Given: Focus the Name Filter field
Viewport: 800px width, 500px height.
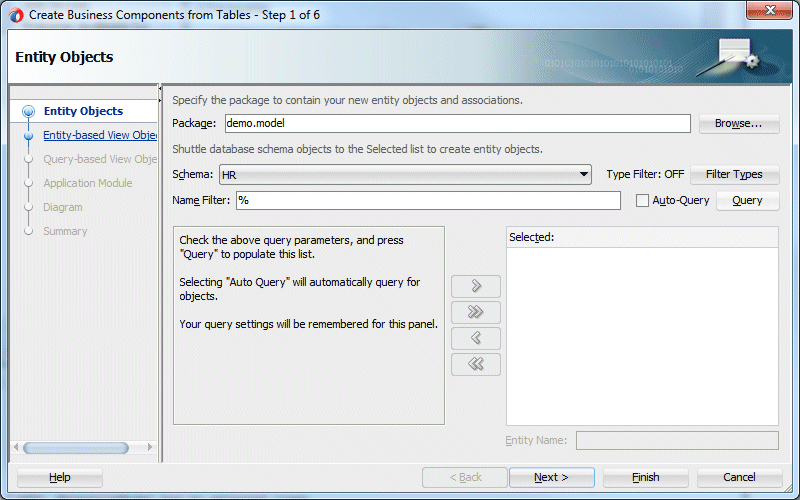Looking at the screenshot, I should tap(428, 201).
